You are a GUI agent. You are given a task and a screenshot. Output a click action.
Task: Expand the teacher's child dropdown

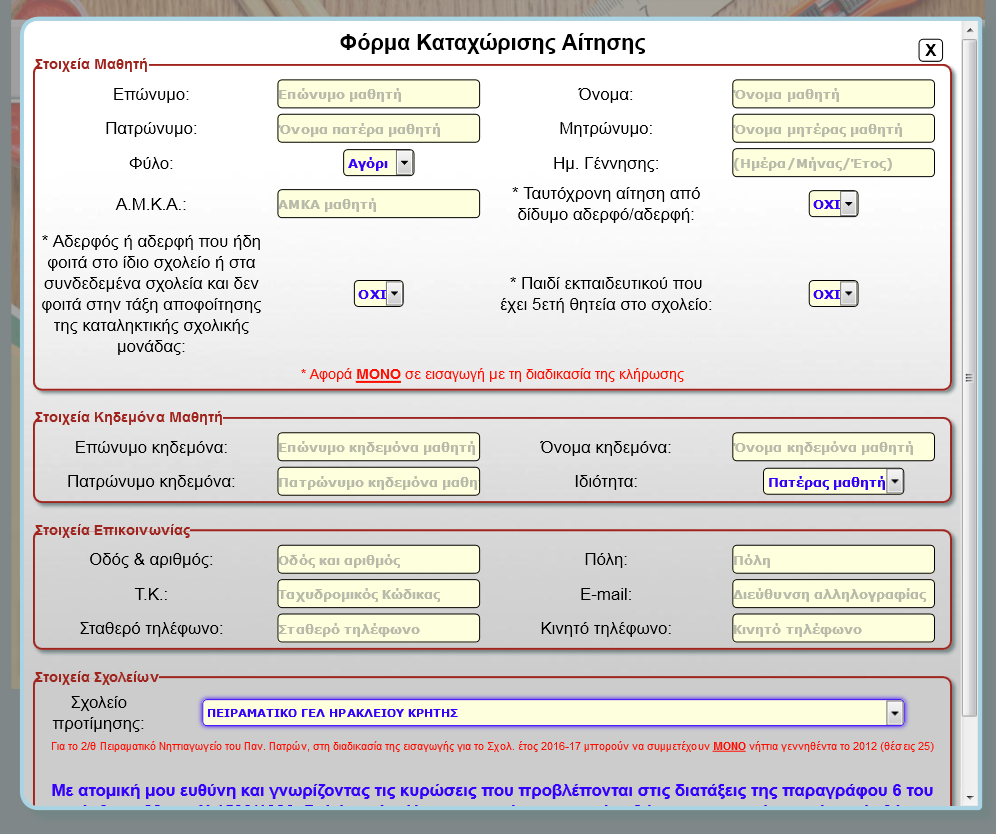coord(833,294)
